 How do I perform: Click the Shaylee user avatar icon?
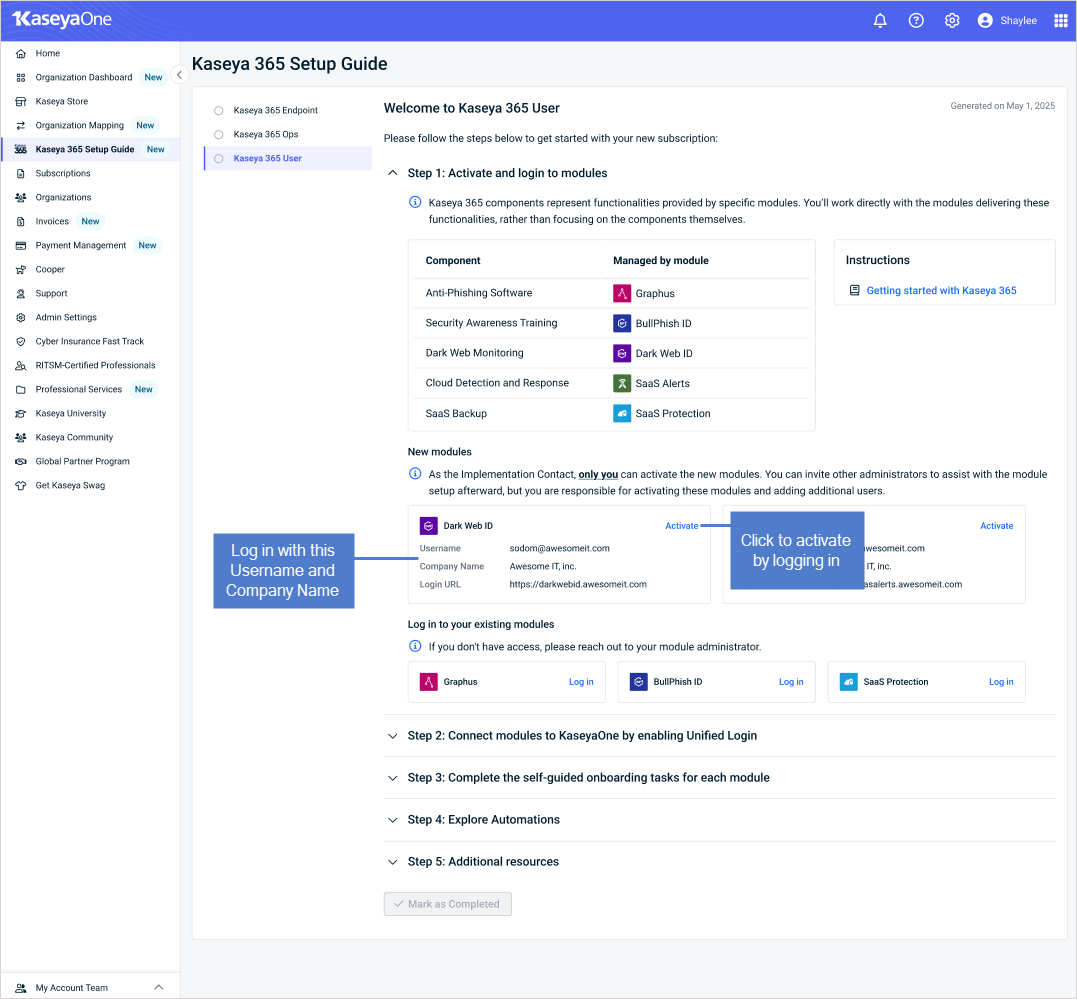click(985, 21)
